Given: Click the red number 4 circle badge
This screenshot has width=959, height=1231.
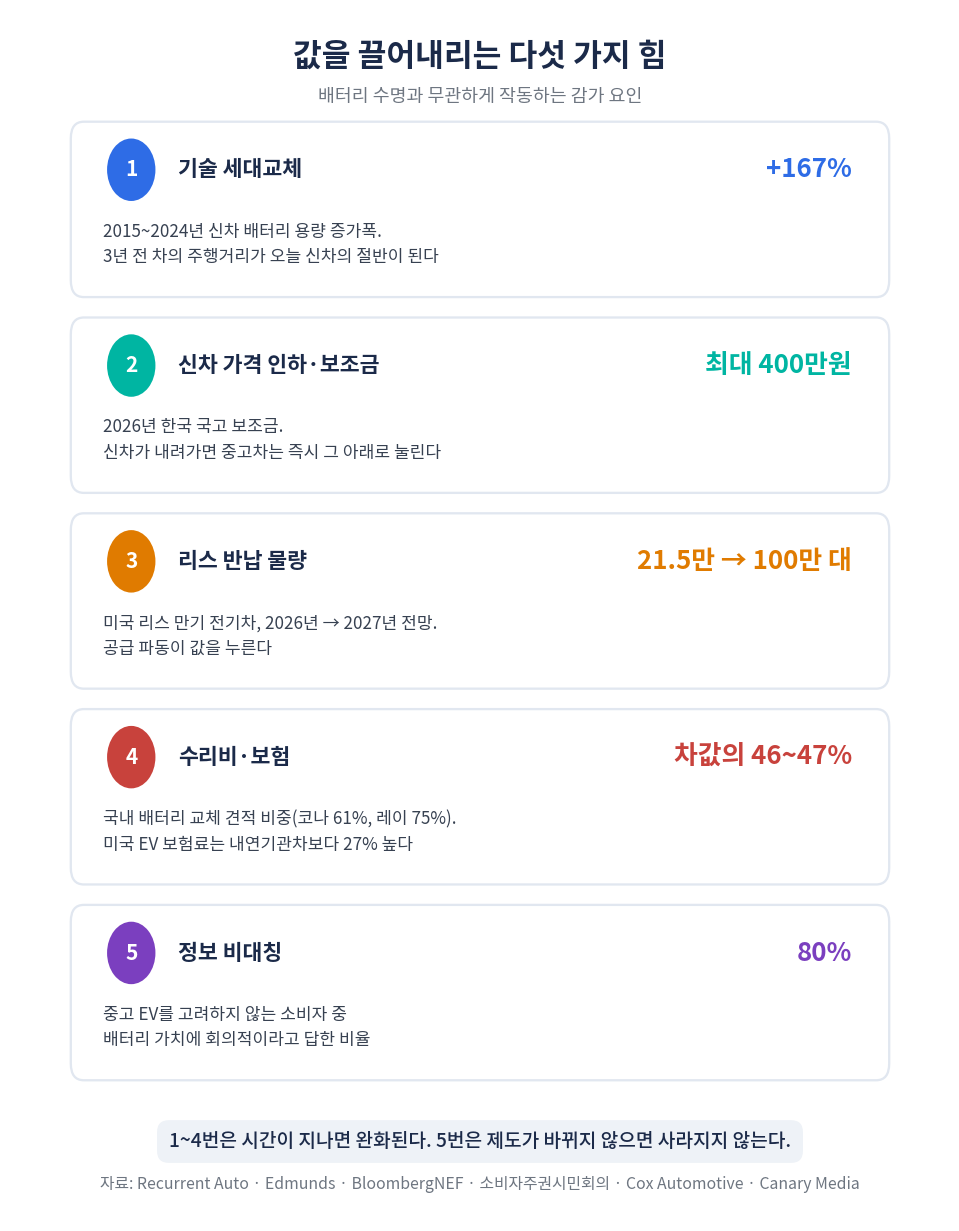Looking at the screenshot, I should [x=131, y=757].
